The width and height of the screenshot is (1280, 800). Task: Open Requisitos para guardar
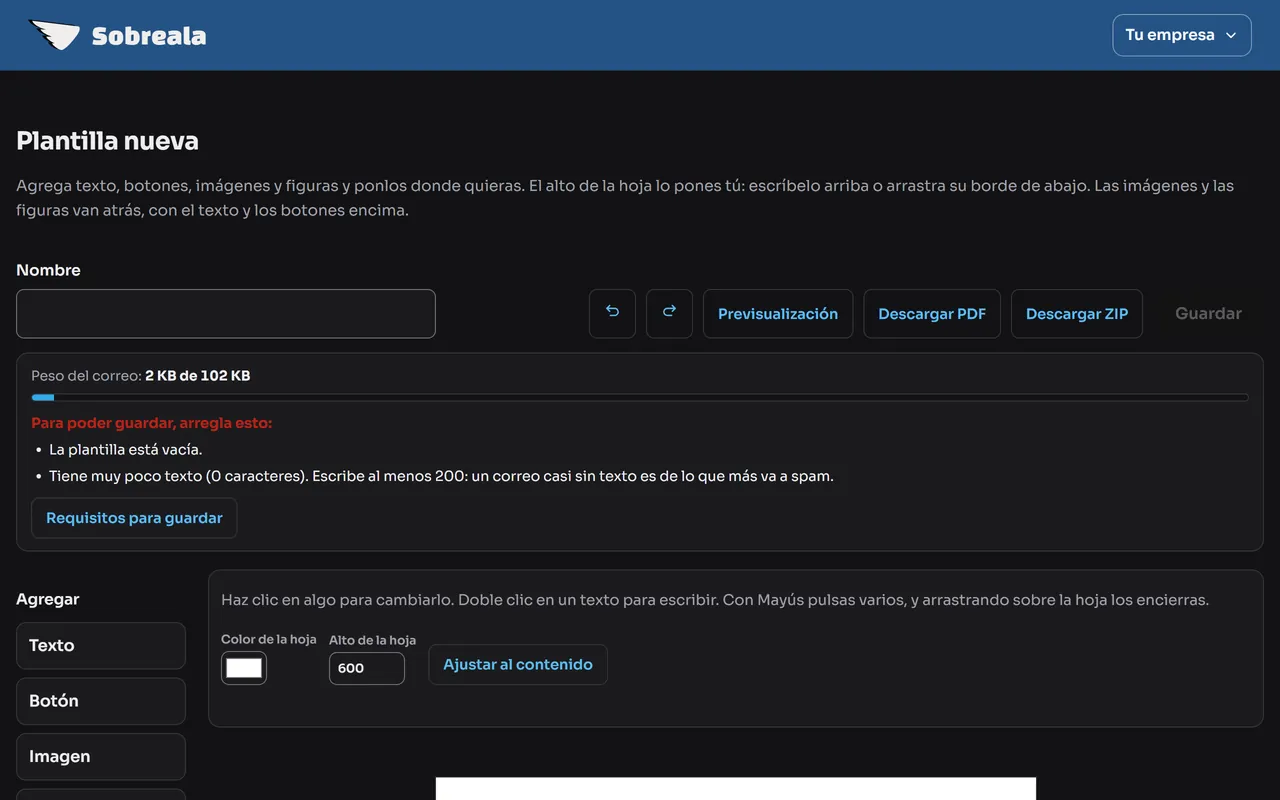134,518
